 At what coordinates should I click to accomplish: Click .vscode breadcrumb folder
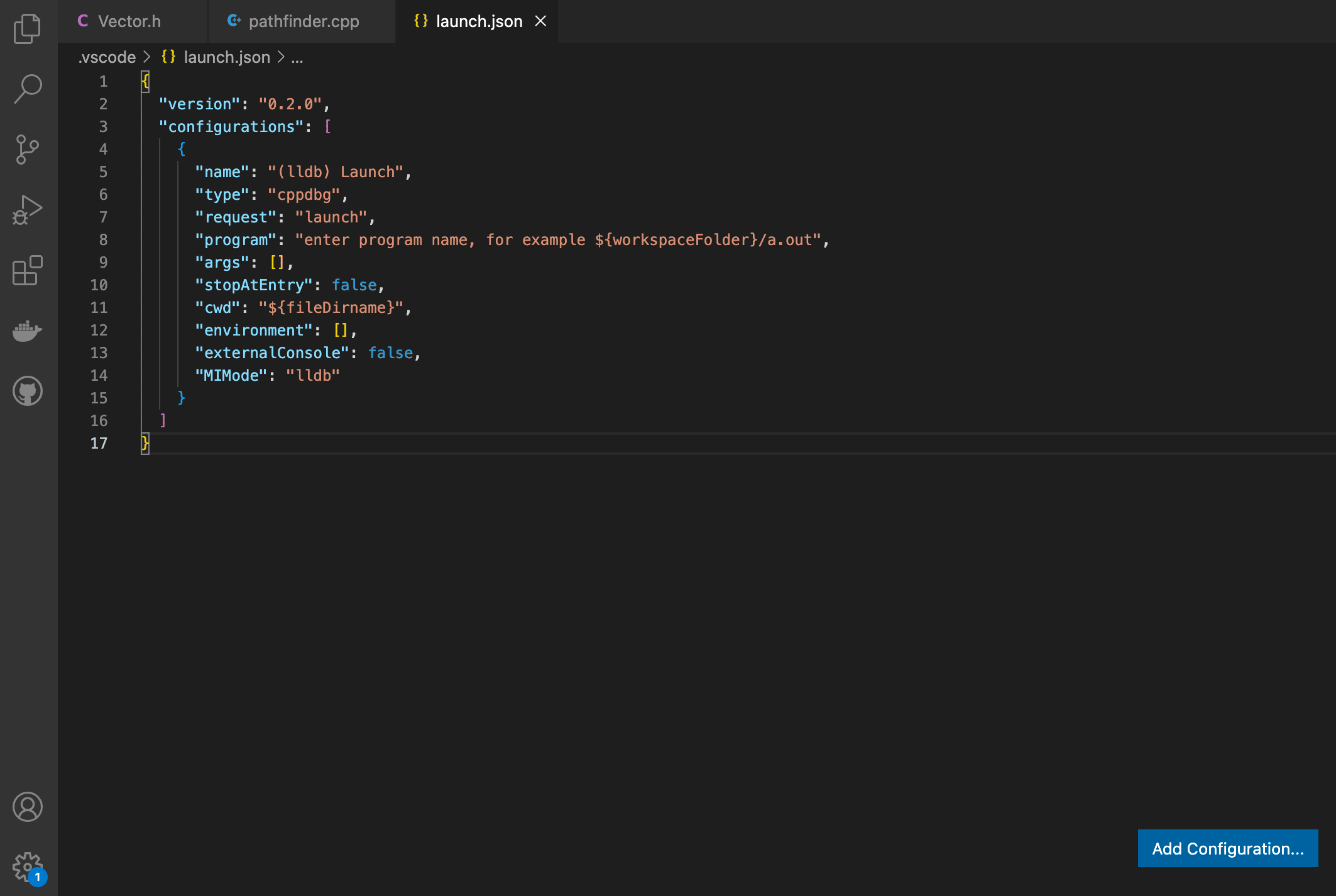coord(107,57)
